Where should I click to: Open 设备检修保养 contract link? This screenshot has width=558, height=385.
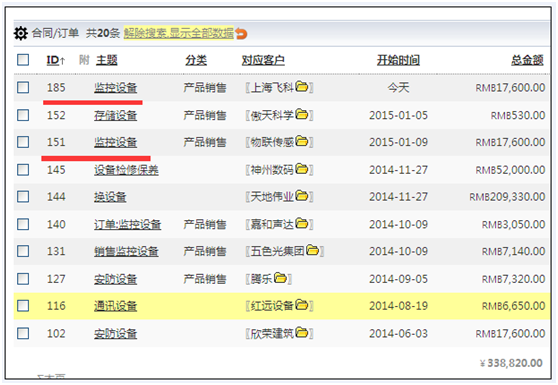[x=126, y=170]
